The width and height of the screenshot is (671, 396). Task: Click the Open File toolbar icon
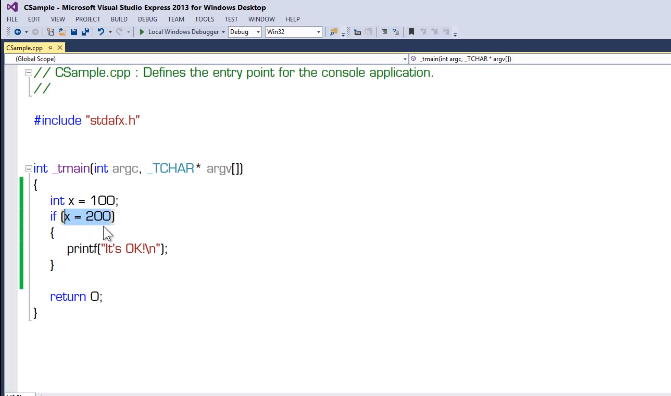62,32
